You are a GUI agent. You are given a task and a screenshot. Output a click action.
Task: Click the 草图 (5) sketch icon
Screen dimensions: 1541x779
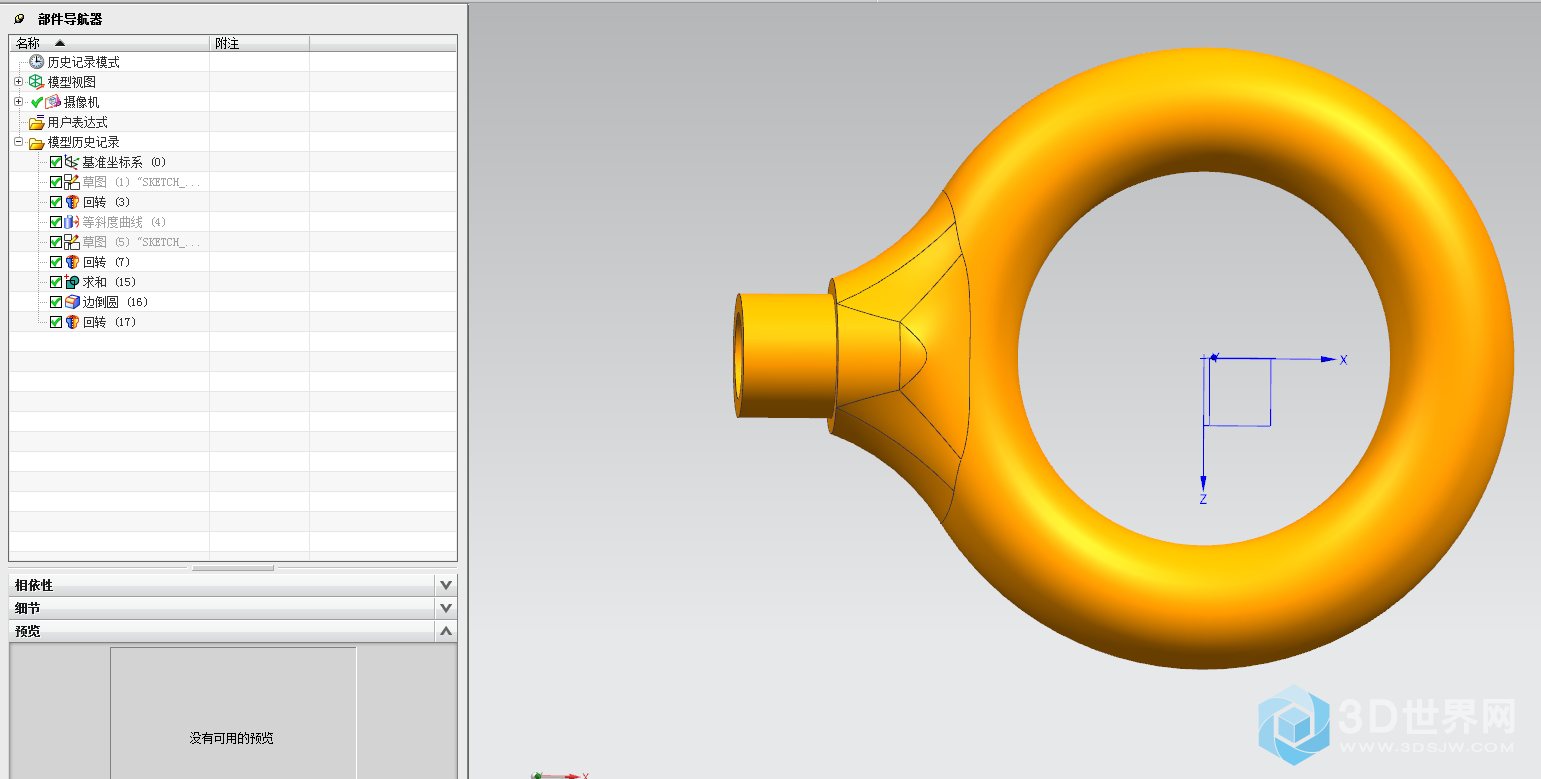72,242
